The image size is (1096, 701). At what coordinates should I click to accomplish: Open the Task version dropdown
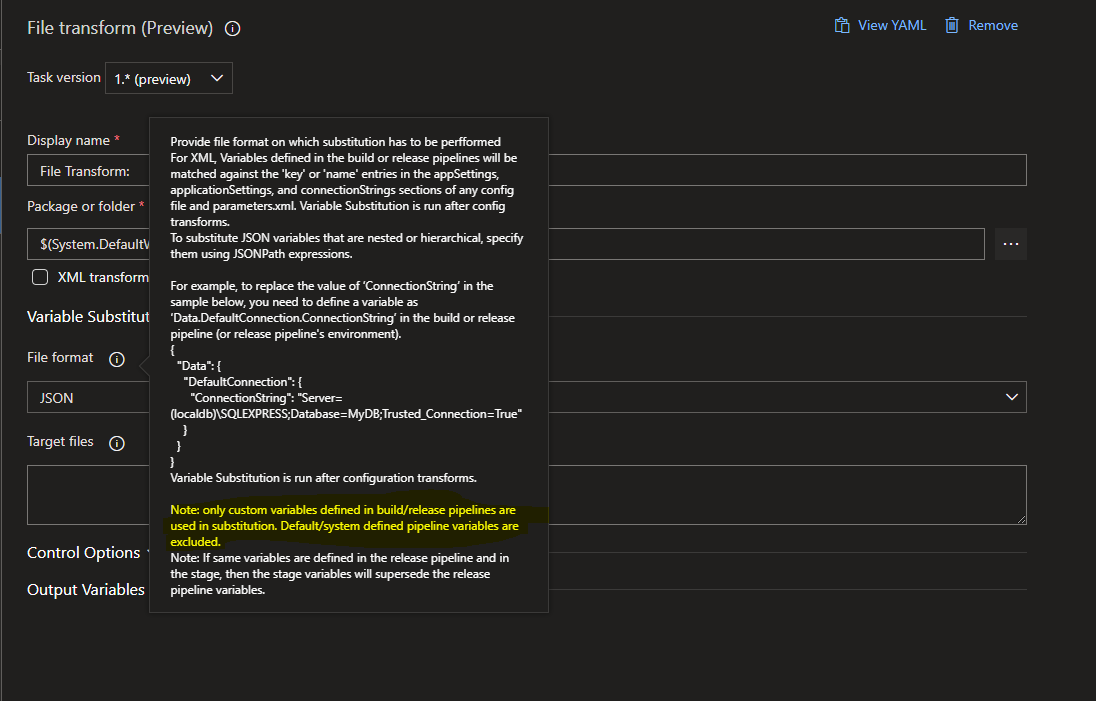click(x=168, y=78)
